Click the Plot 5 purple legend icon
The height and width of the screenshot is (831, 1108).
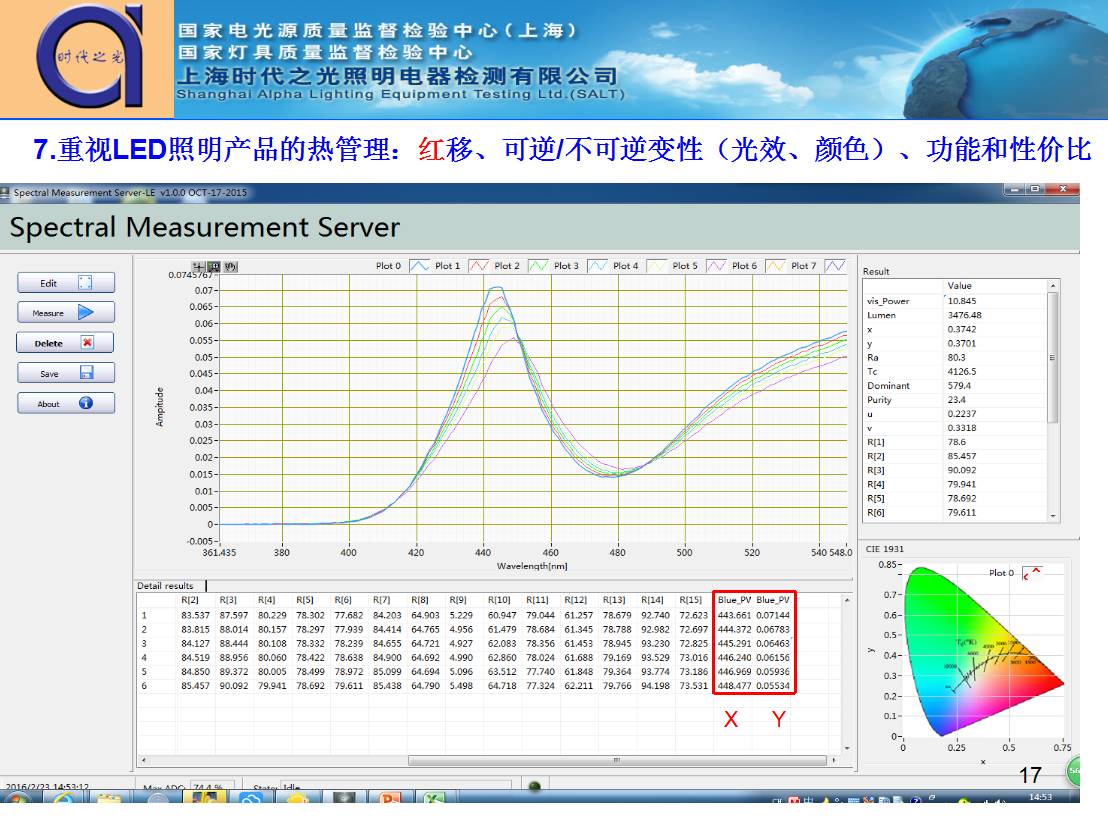[x=717, y=266]
